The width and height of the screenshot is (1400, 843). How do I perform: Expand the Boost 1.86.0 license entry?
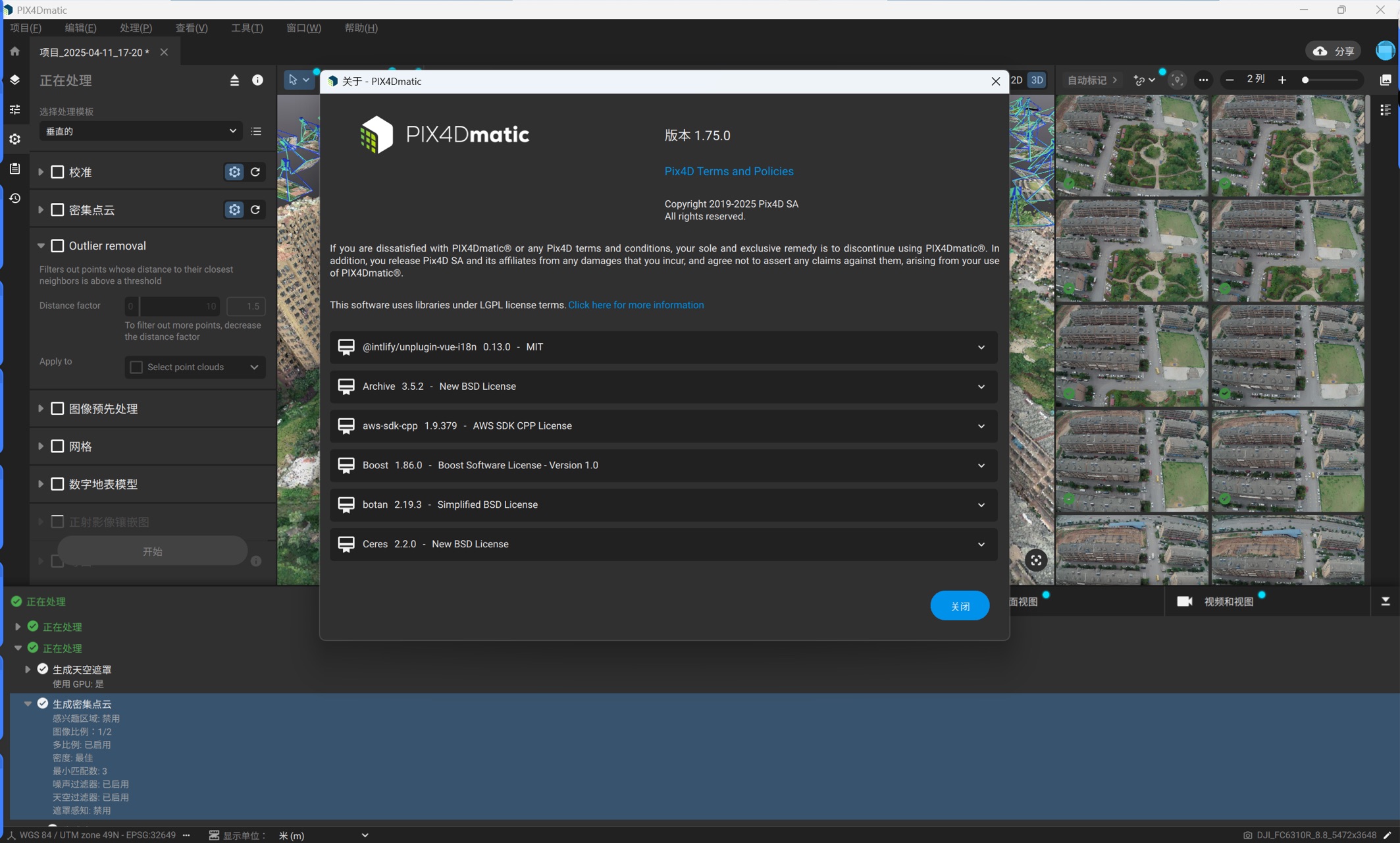coord(663,465)
